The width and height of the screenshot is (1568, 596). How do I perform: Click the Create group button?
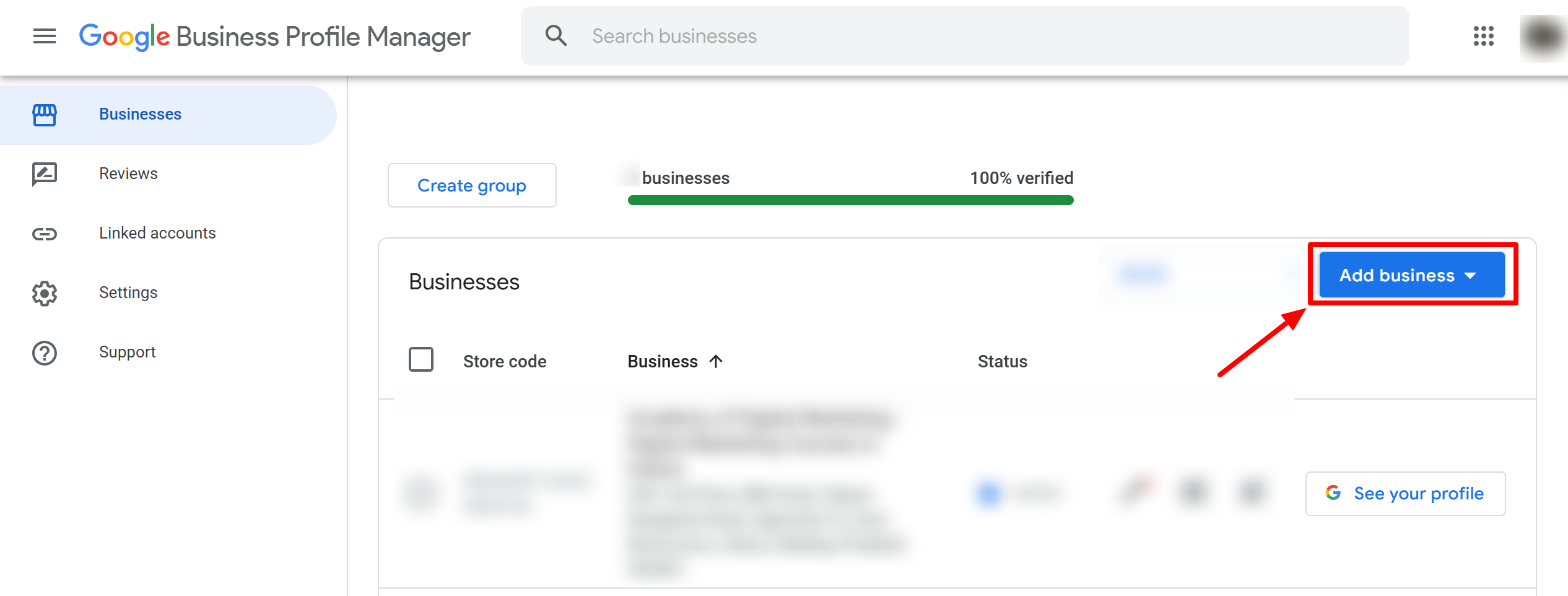[x=472, y=185]
